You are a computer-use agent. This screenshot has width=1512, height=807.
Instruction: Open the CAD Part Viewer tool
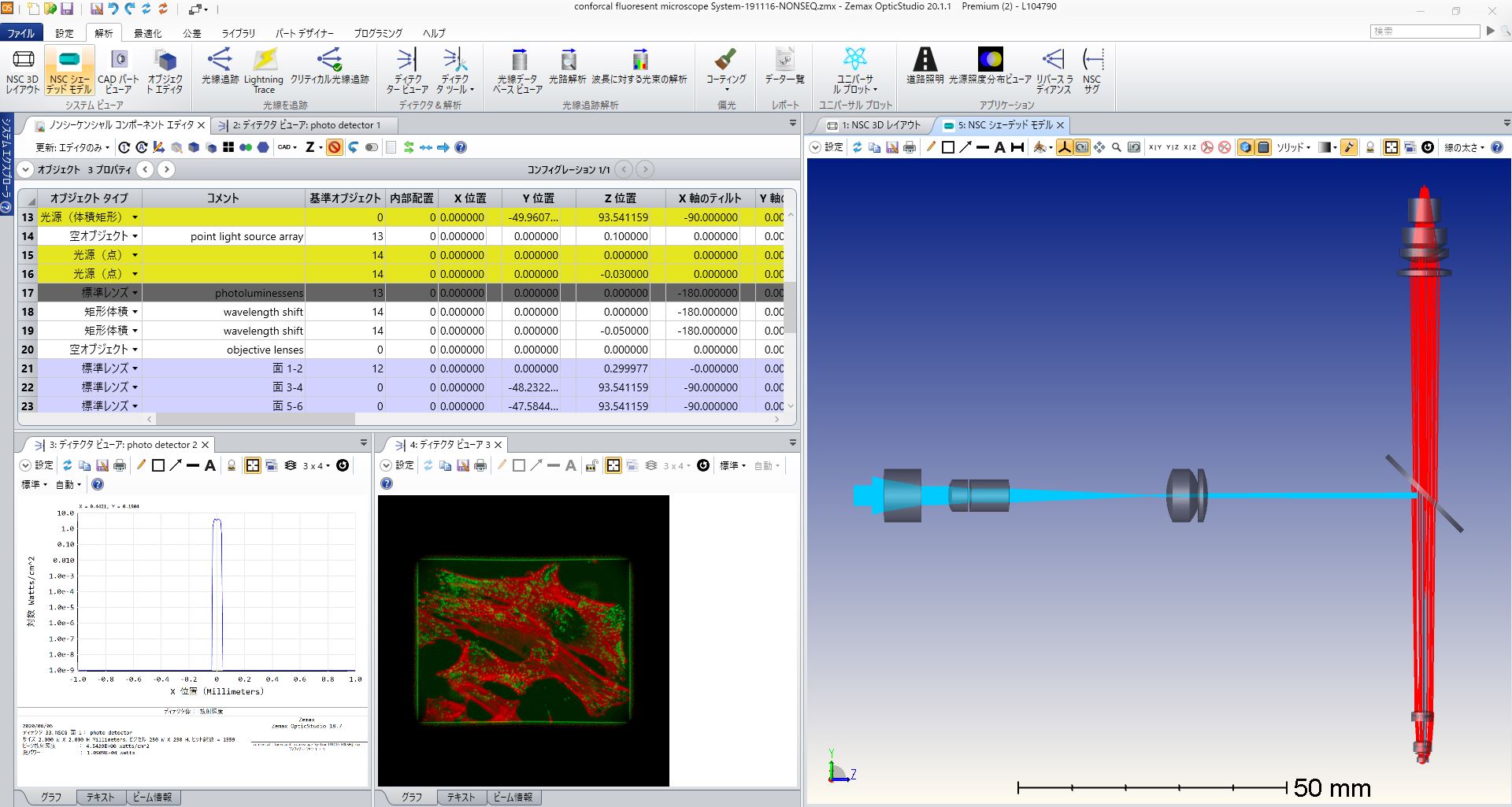pyautogui.click(x=118, y=70)
